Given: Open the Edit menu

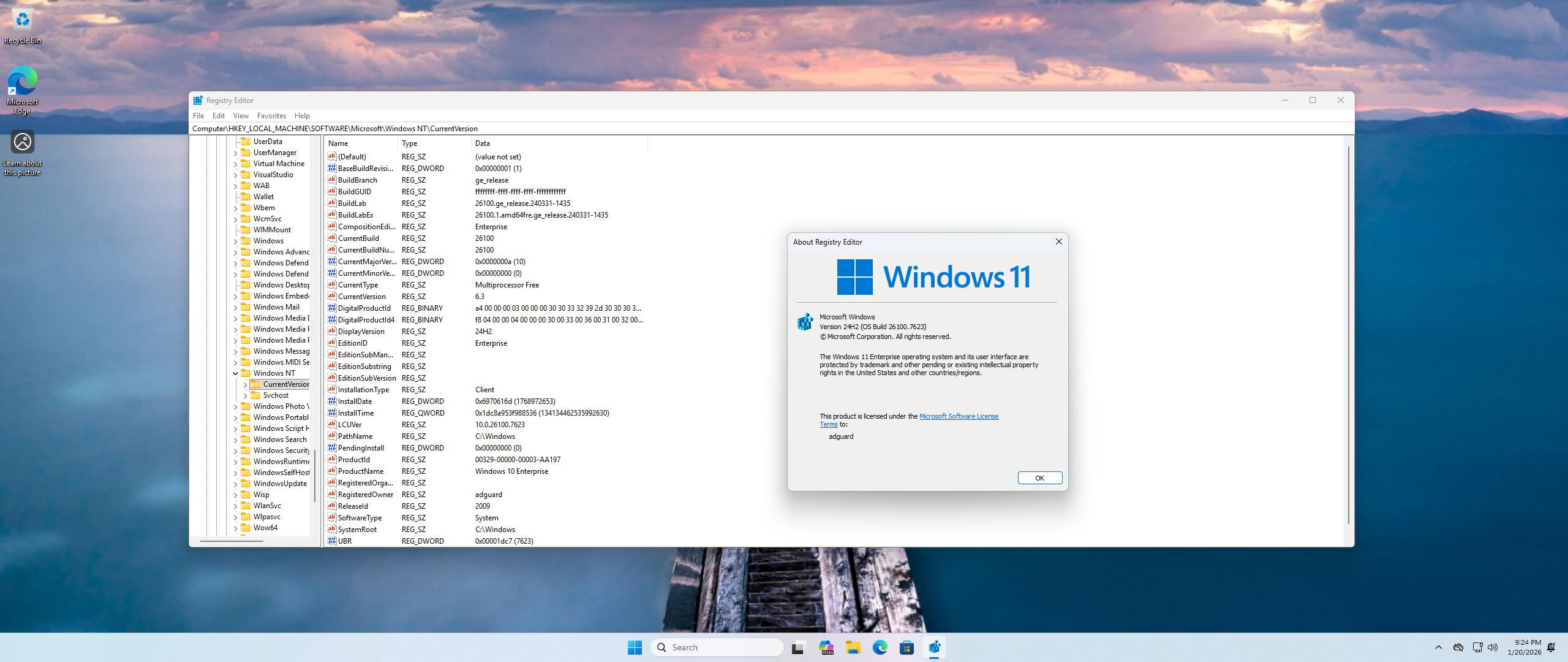Looking at the screenshot, I should click(218, 116).
